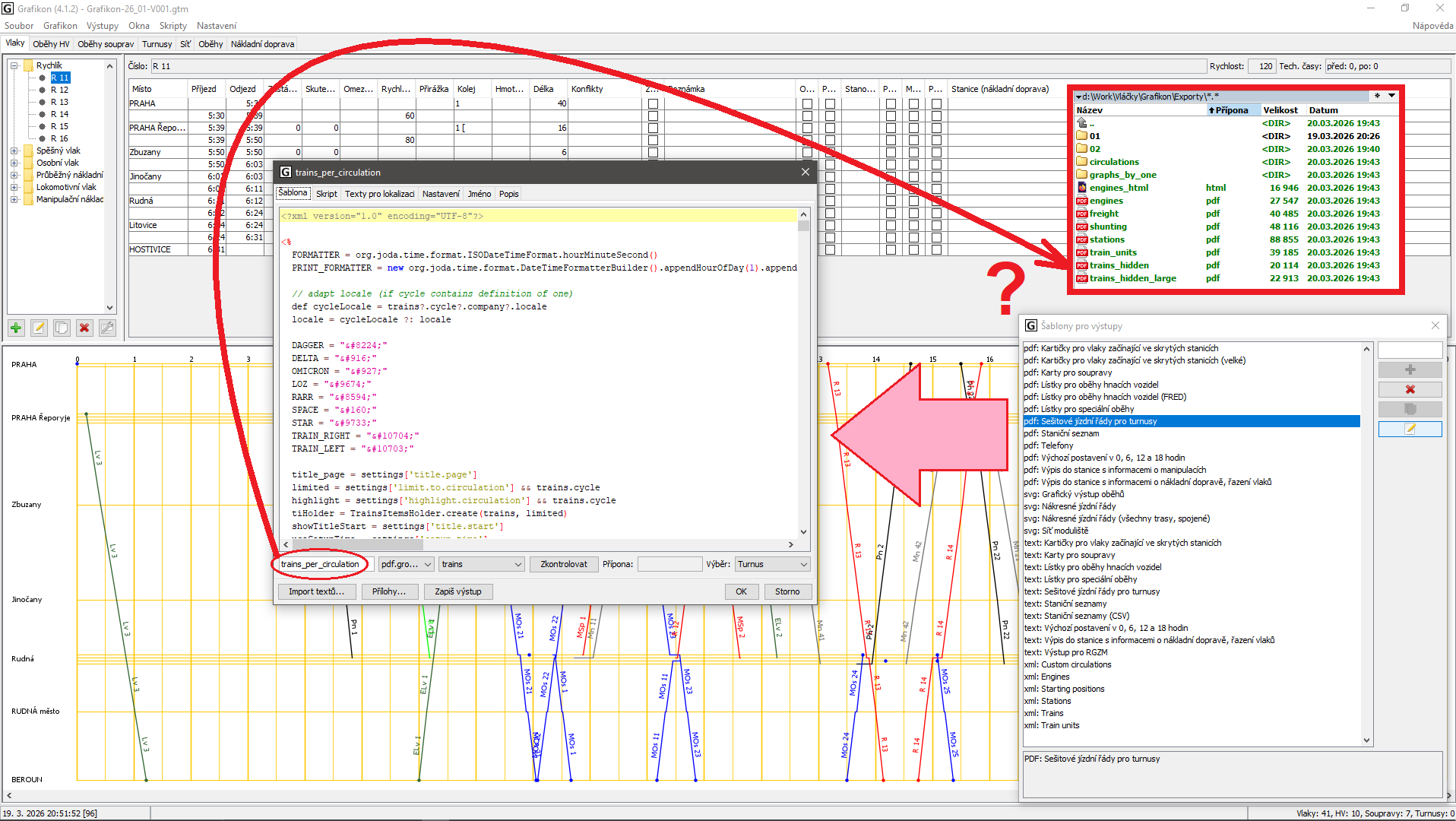
Task: Click the pencil edit icon in the Šablony pro výstupy window
Action: (1410, 429)
